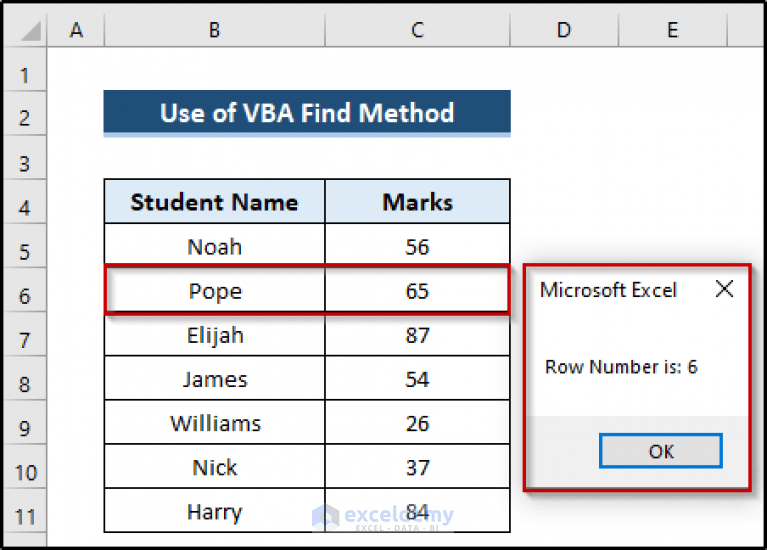767x550 pixels.
Task: Select the 'Marks' header cell
Action: 417,202
